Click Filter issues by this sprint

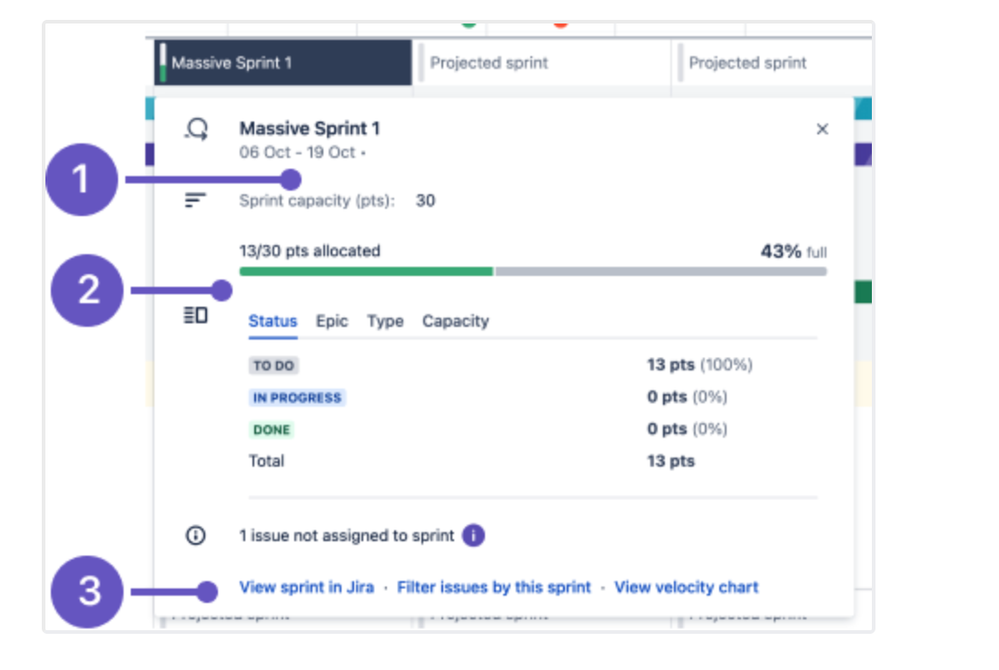click(x=494, y=587)
